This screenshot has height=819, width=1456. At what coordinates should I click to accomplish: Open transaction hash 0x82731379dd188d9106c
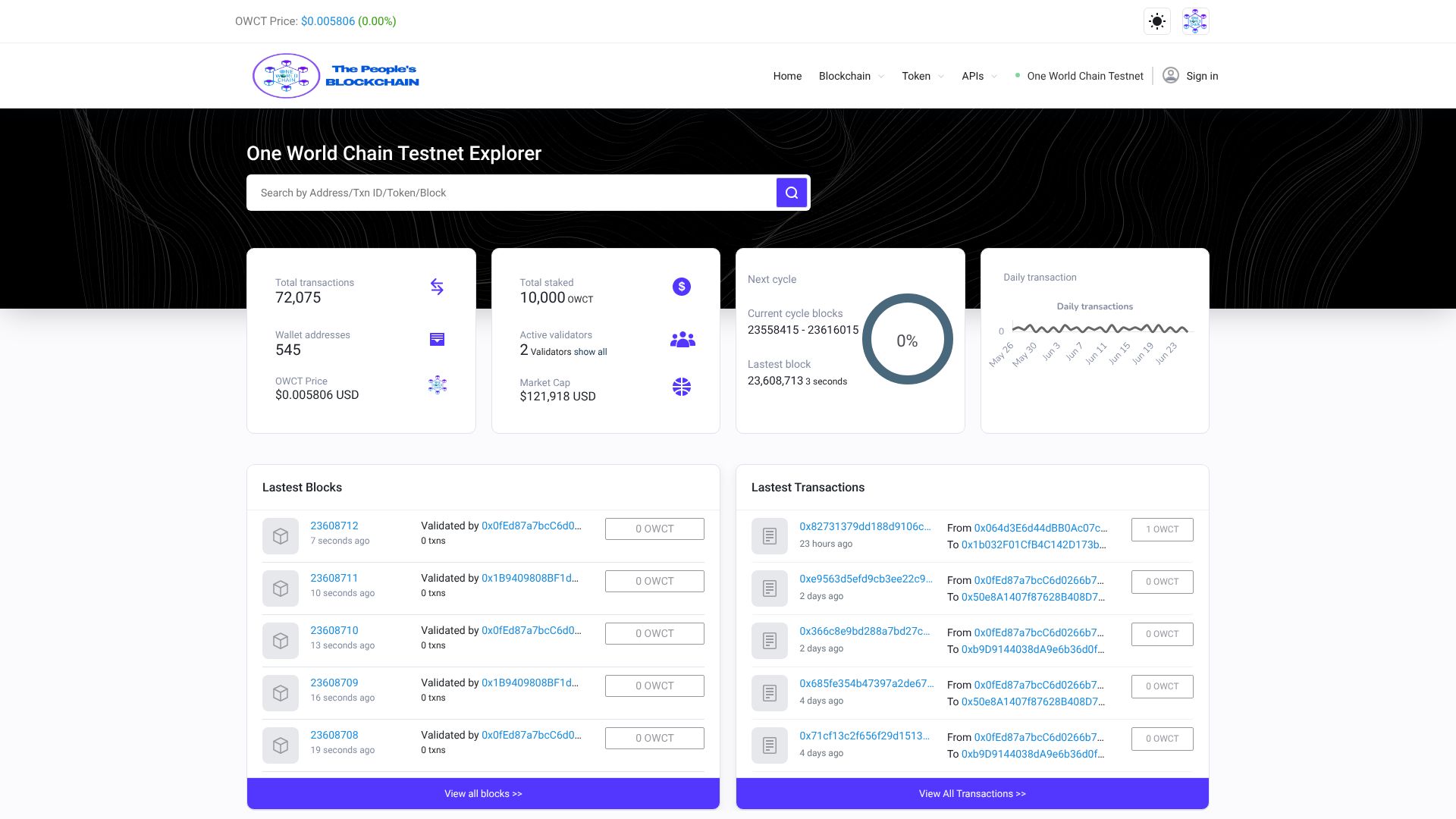coord(865,526)
